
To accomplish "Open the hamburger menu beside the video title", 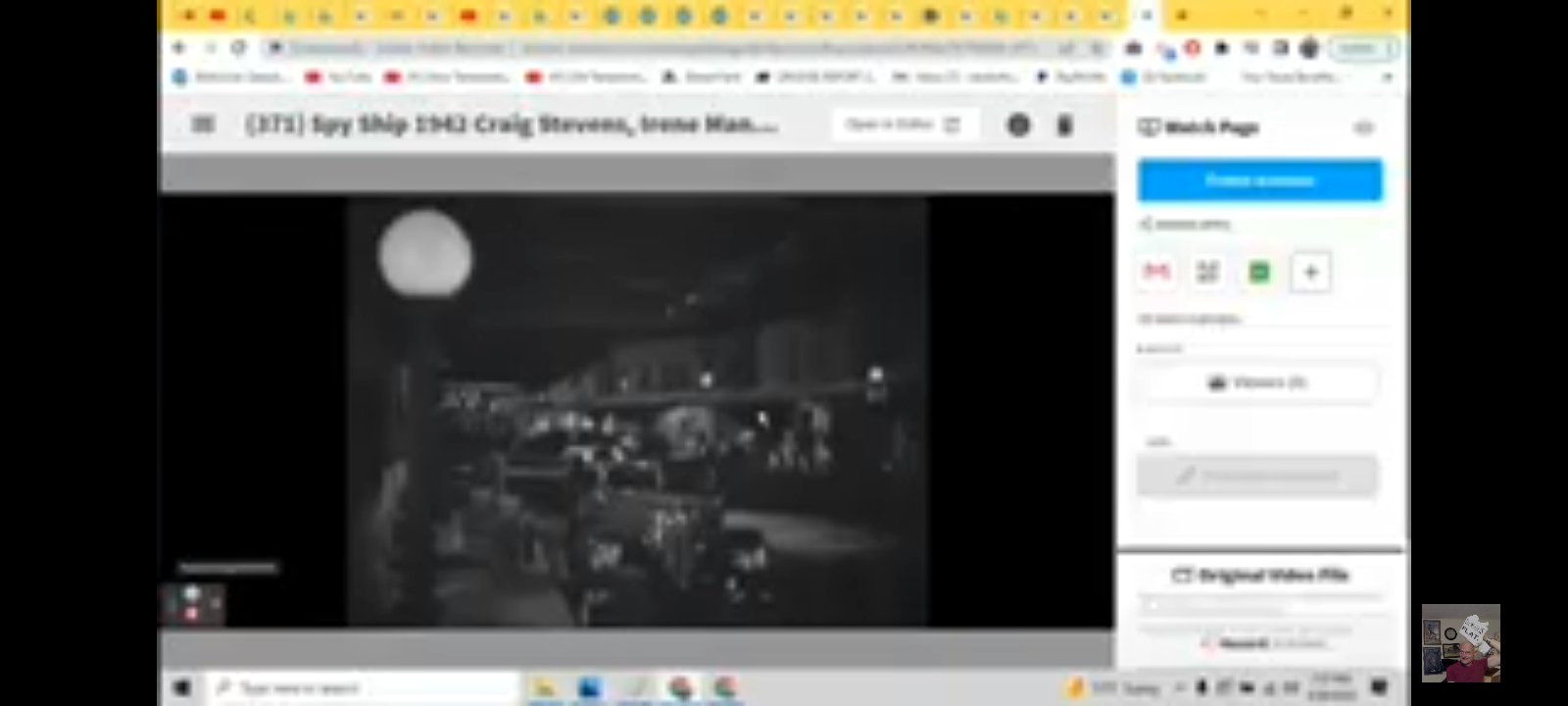I will click(203, 125).
